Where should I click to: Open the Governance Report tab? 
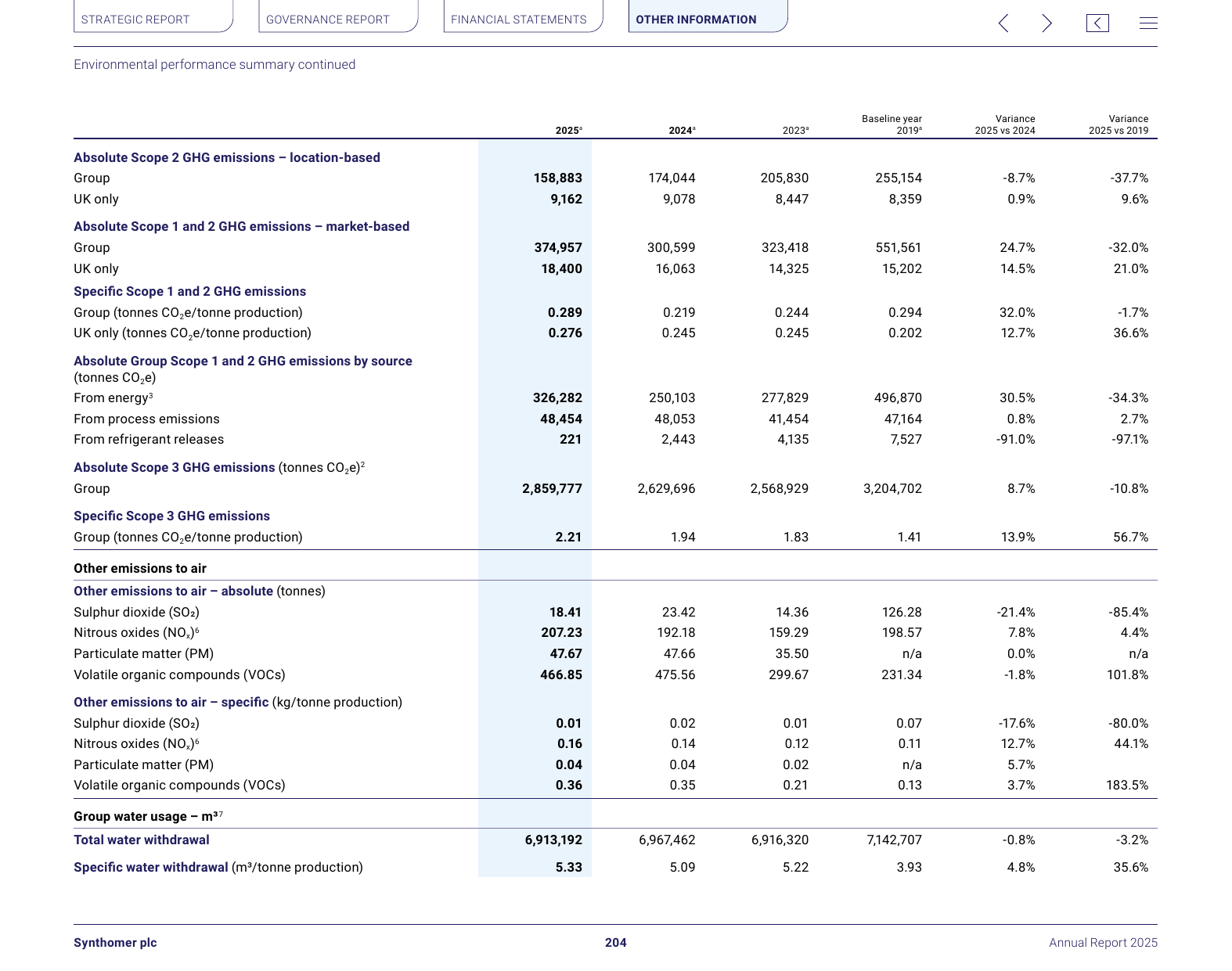(x=338, y=16)
